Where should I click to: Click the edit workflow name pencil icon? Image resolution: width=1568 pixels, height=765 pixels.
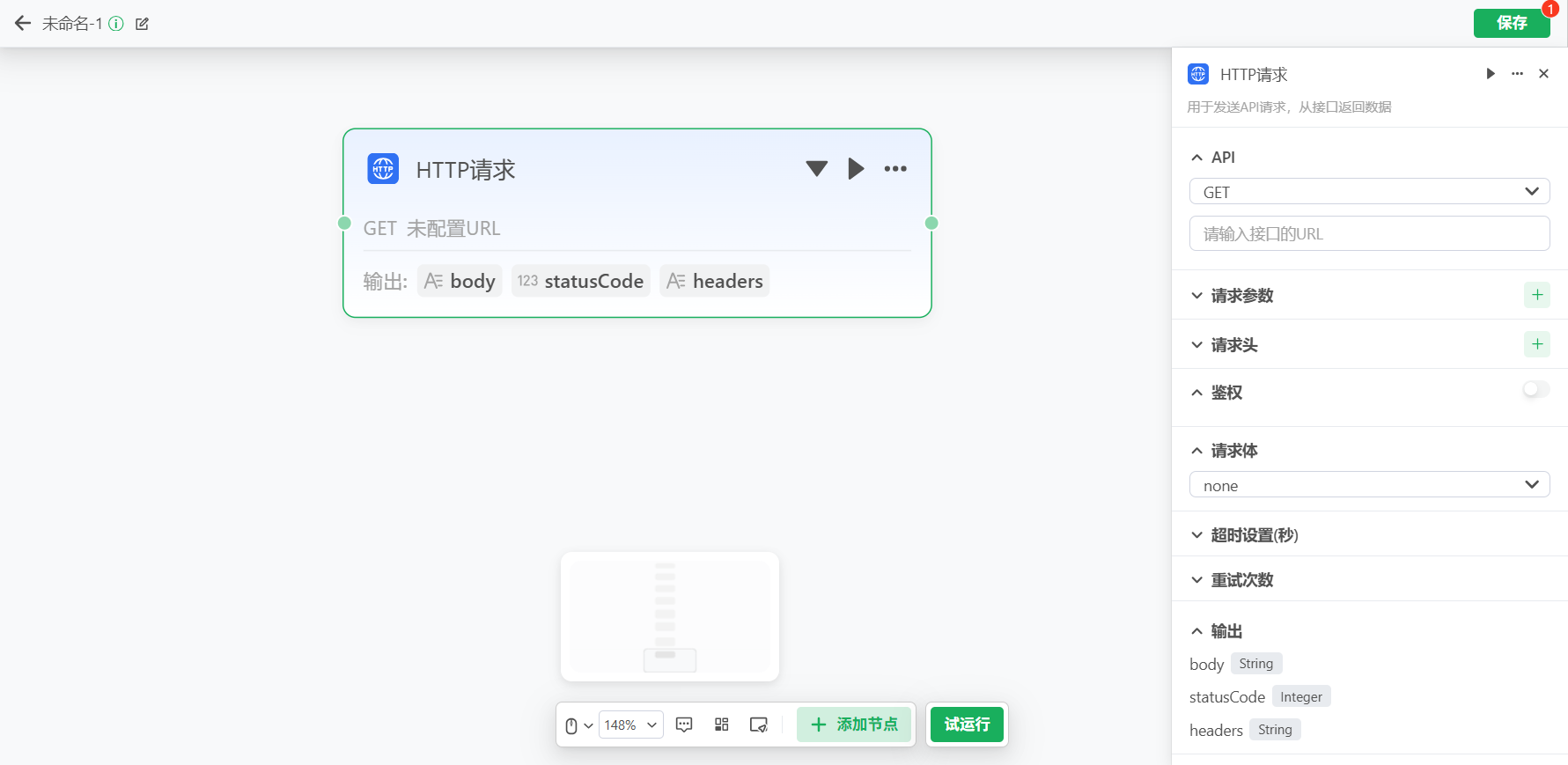pyautogui.click(x=142, y=24)
